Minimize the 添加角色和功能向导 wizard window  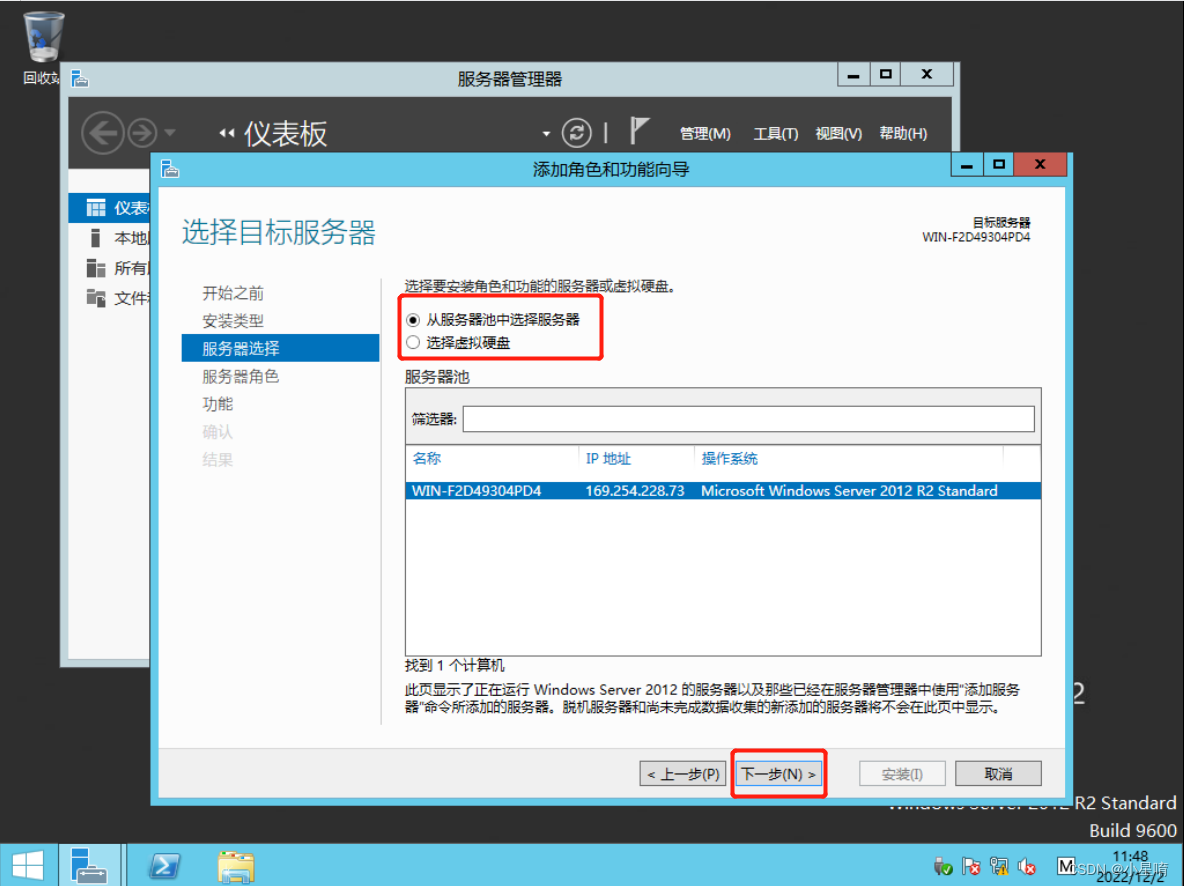[967, 165]
